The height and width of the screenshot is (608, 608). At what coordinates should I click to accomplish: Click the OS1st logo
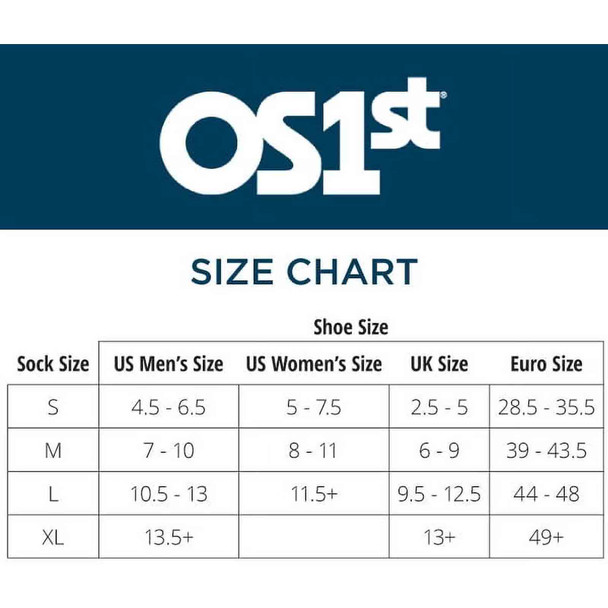point(303,136)
